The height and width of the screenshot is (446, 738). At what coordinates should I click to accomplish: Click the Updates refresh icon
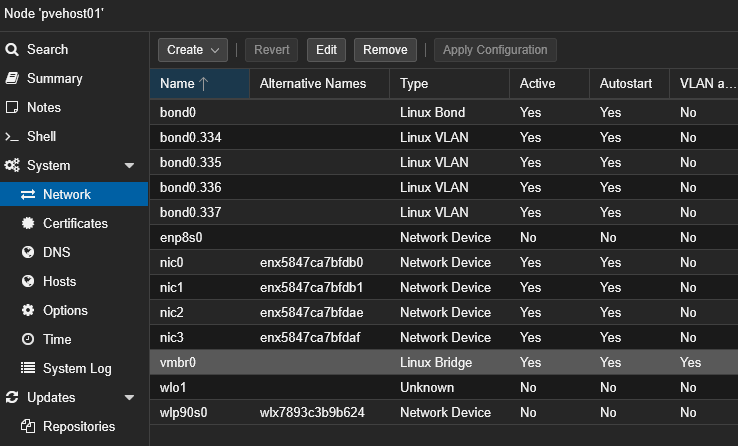pyautogui.click(x=12, y=397)
